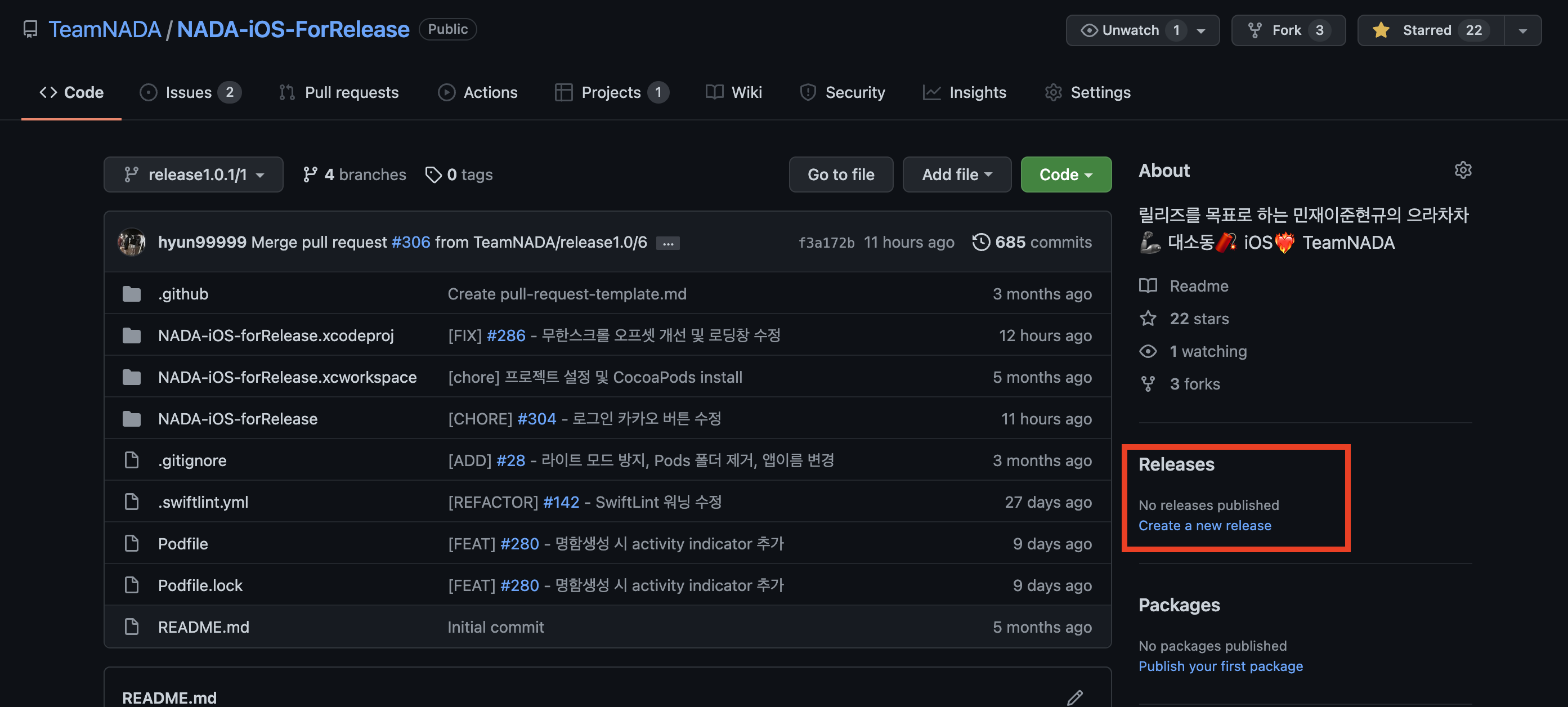This screenshot has width=1568, height=707.
Task: Click Create a new release link
Action: pos(1204,526)
